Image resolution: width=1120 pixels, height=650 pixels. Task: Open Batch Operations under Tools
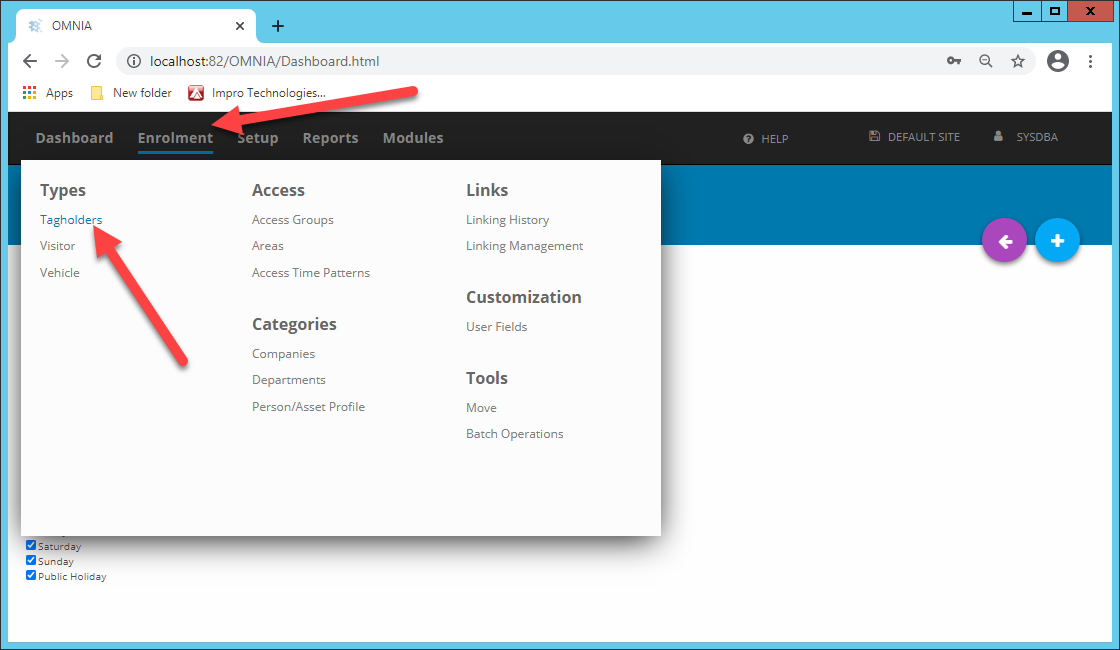pyautogui.click(x=515, y=434)
